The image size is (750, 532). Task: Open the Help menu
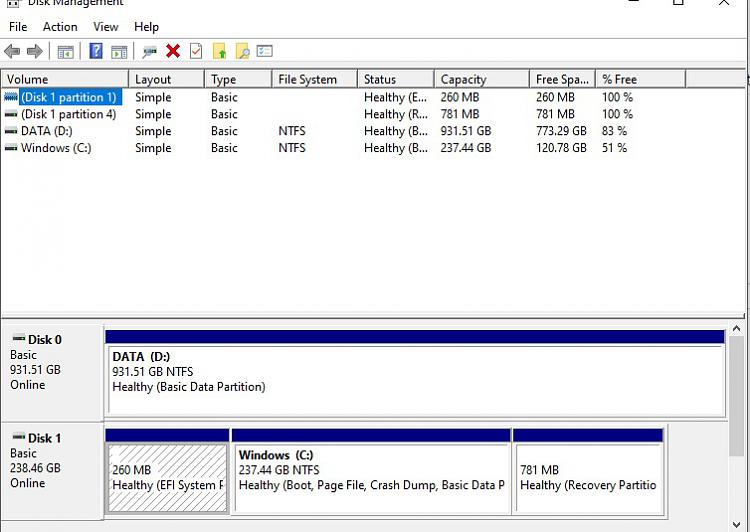click(146, 27)
